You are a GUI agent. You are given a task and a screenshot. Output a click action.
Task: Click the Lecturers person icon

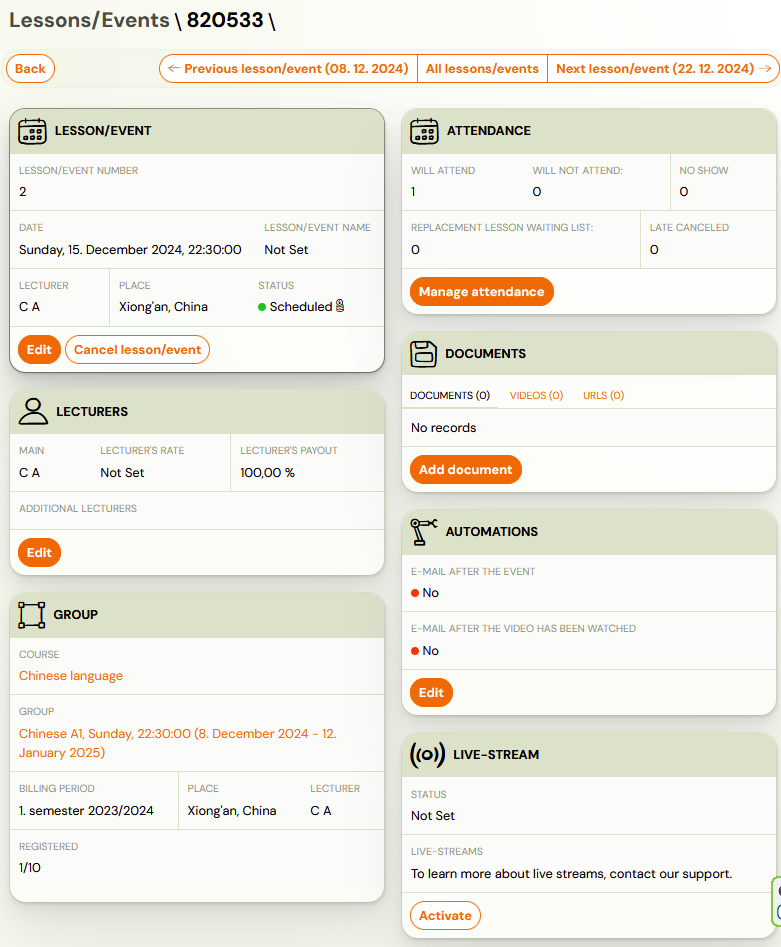click(x=32, y=411)
